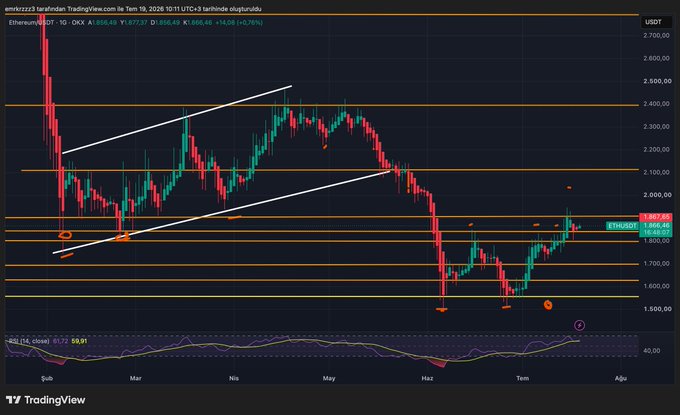Click the 1.600,00 price axis label
The width and height of the screenshot is (680, 415).
657,286
